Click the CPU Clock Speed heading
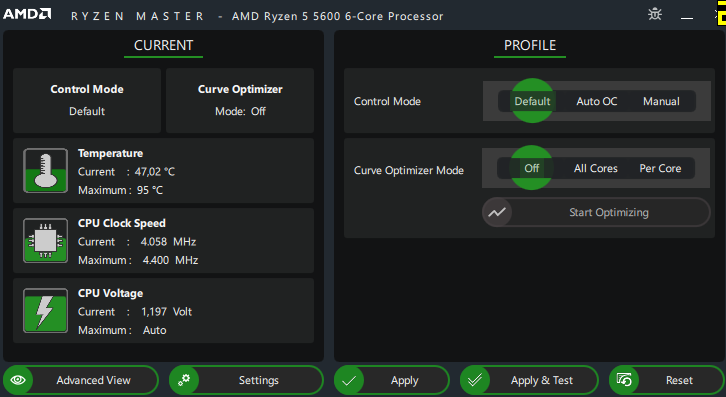Viewport: 726px width, 397px height. click(x=121, y=223)
